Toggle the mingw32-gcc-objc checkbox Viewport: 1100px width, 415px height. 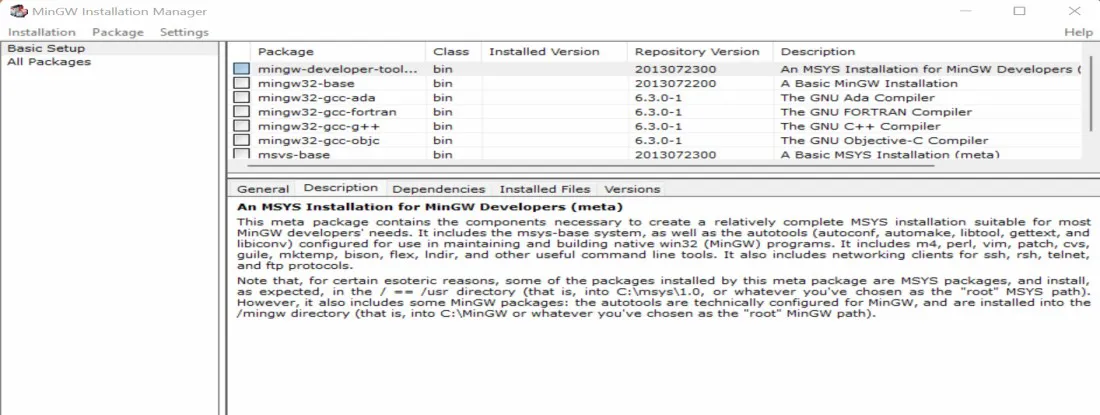242,141
